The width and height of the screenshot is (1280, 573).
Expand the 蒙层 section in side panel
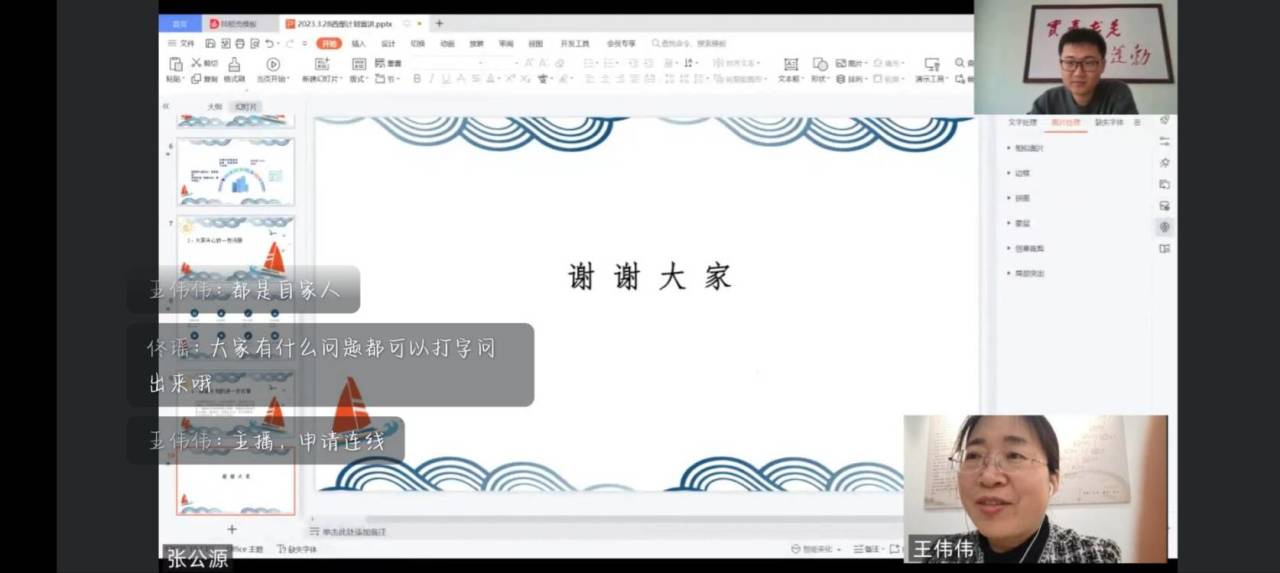click(1021, 223)
